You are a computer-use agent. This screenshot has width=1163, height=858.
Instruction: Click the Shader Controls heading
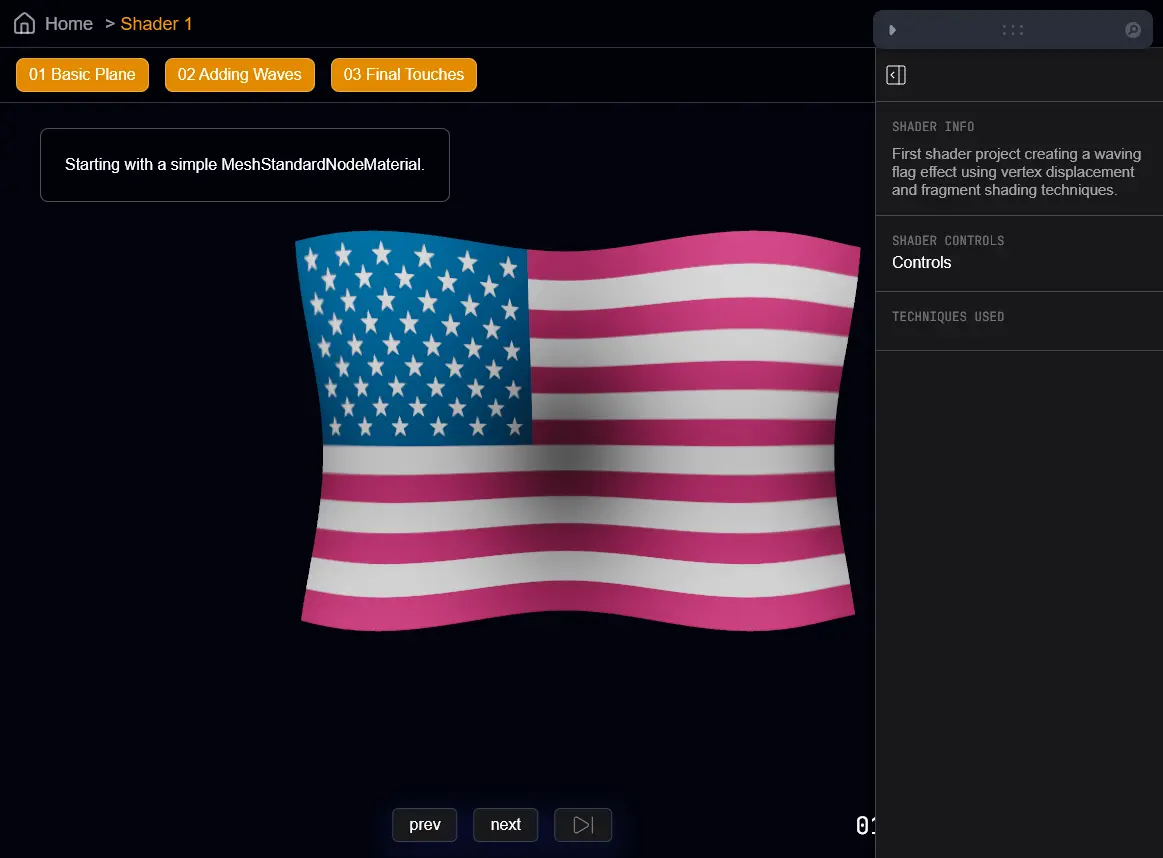point(948,241)
